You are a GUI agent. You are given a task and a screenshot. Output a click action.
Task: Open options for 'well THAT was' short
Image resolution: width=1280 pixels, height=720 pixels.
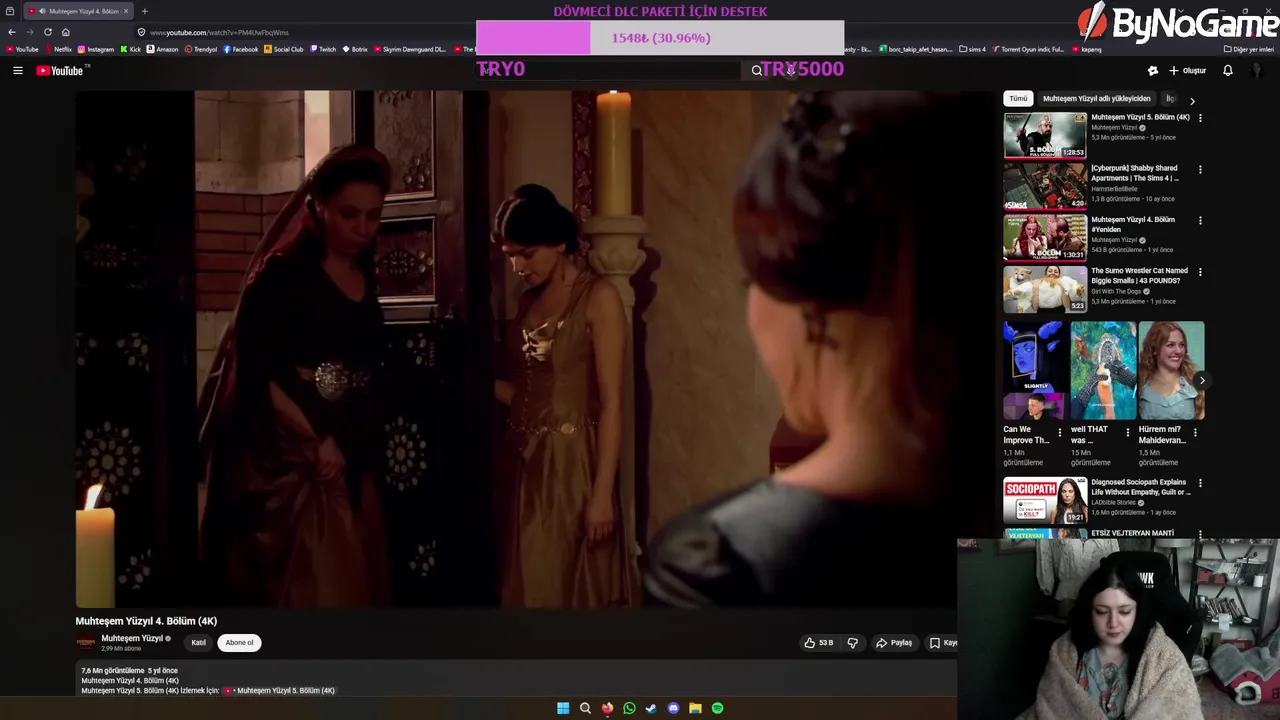coord(1127,432)
